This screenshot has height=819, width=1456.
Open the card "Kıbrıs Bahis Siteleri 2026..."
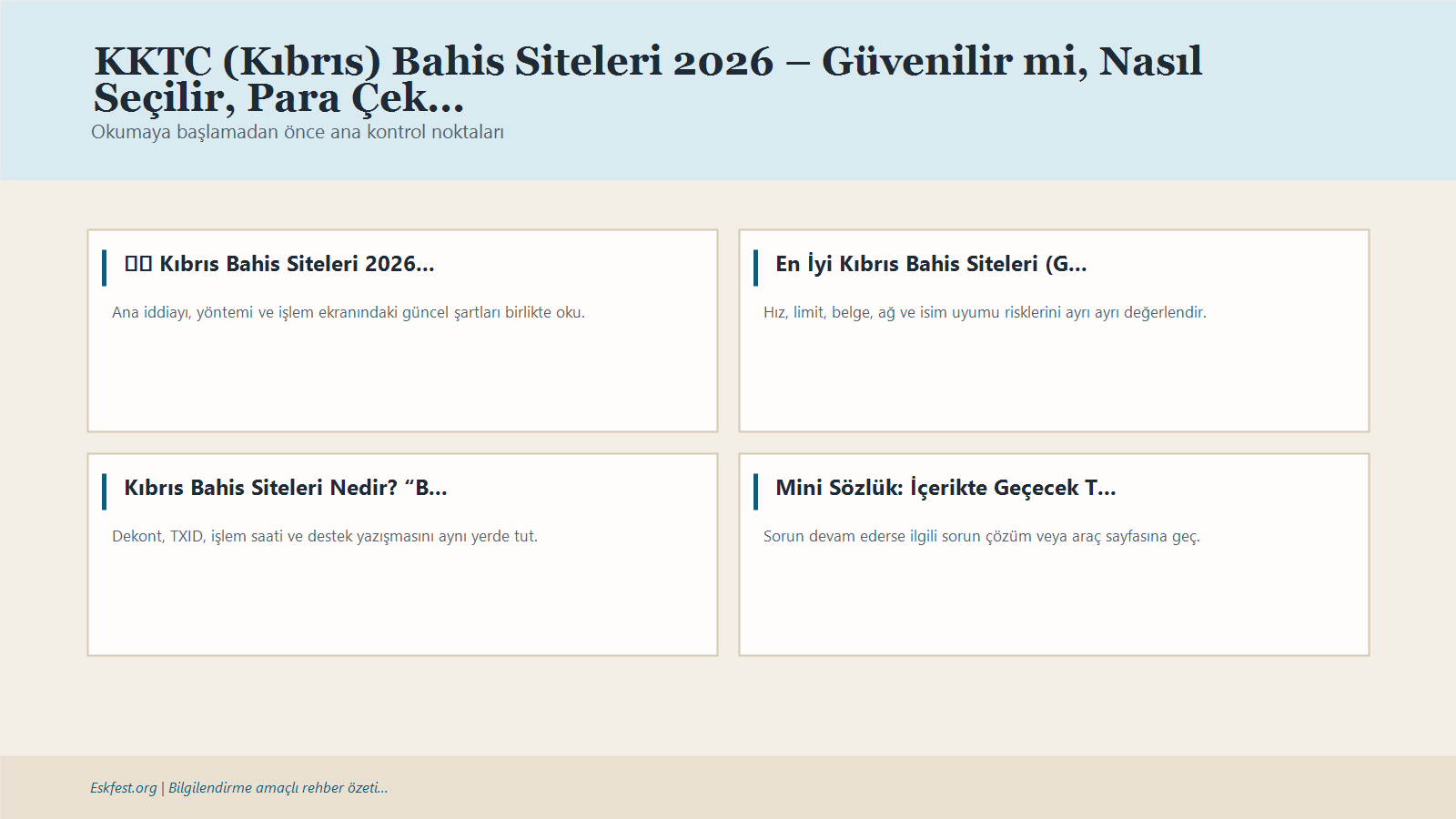402,330
